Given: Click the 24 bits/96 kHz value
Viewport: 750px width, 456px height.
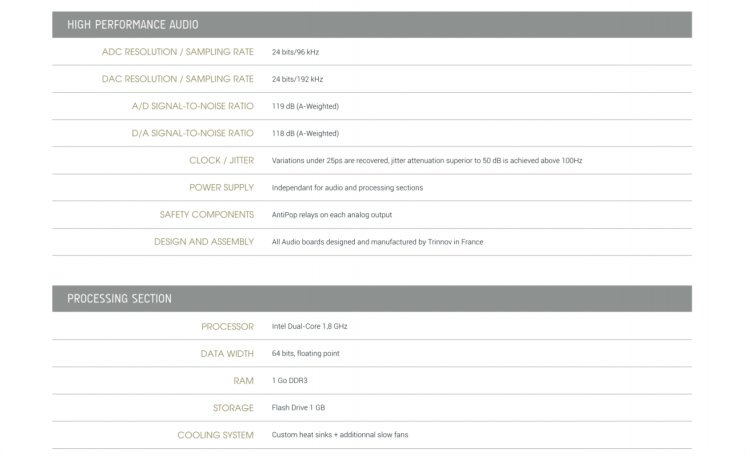Looking at the screenshot, I should 295,51.
